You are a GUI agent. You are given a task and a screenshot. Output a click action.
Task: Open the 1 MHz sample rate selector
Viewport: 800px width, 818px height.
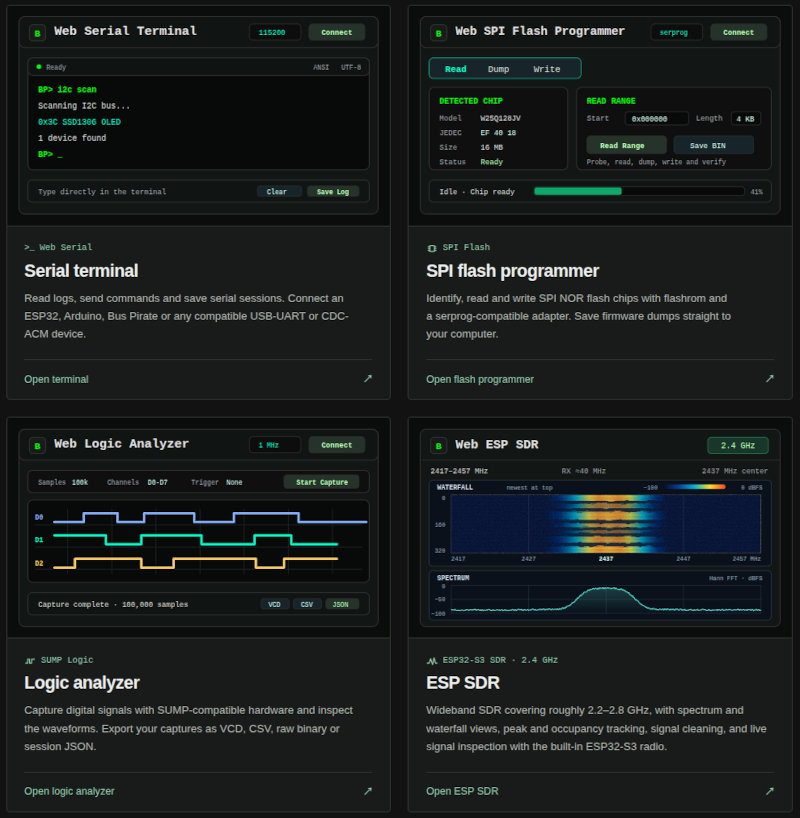tap(274, 445)
